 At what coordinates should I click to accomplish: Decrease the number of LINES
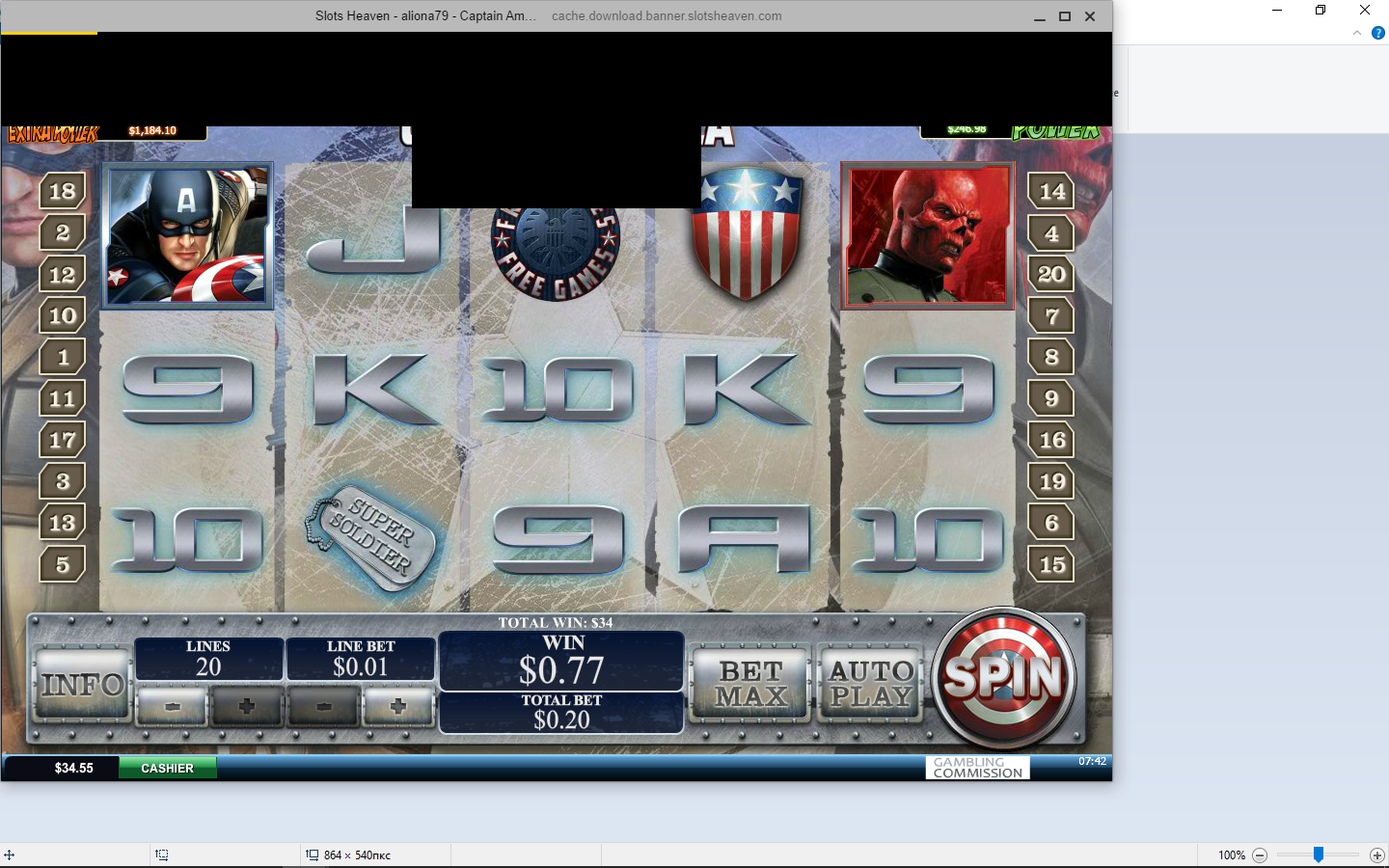click(172, 707)
